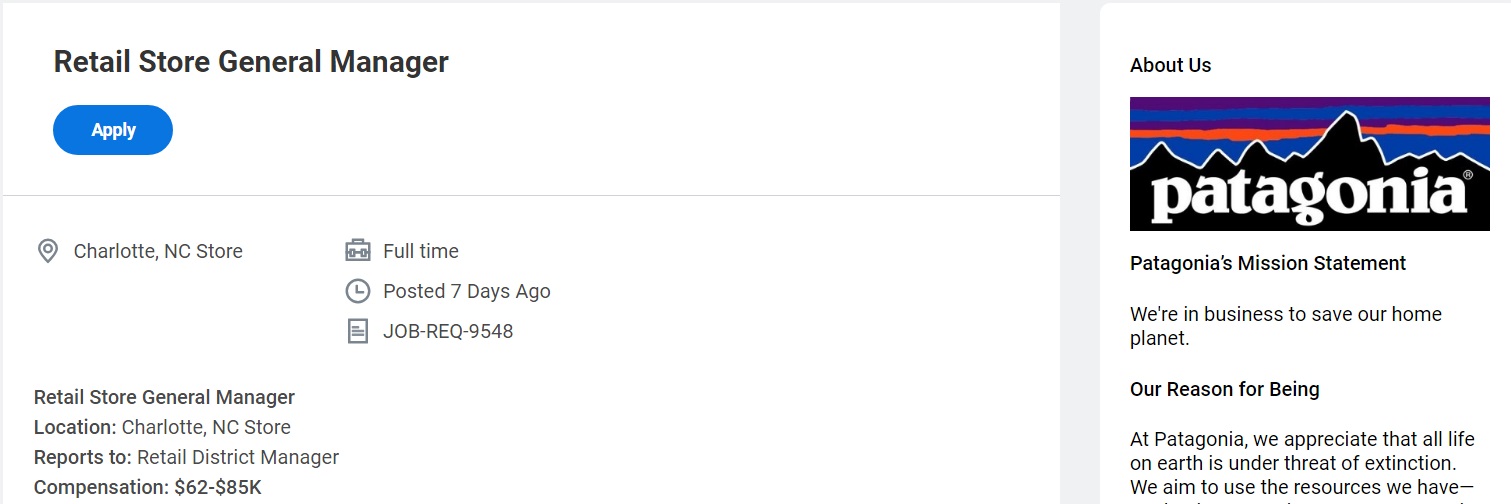Click the About Us heading

(1170, 65)
